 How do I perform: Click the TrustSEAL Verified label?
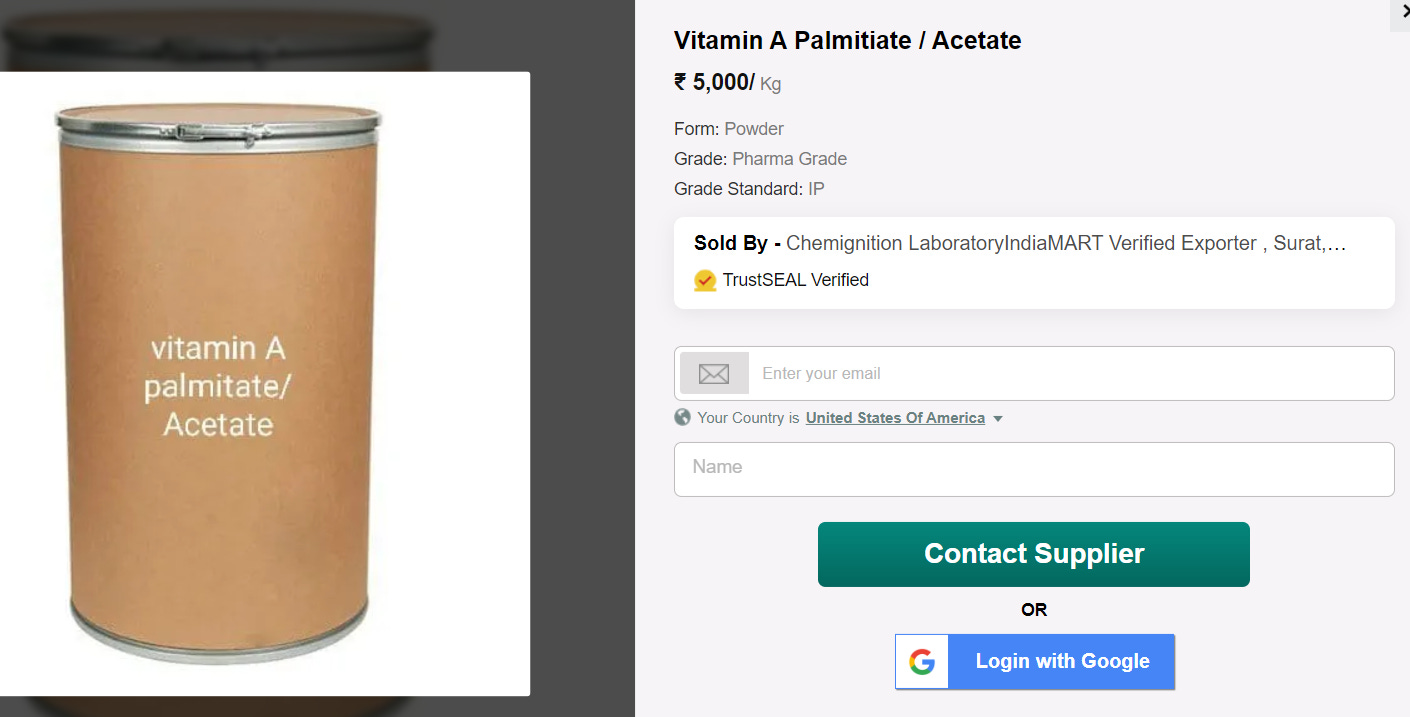[795, 280]
